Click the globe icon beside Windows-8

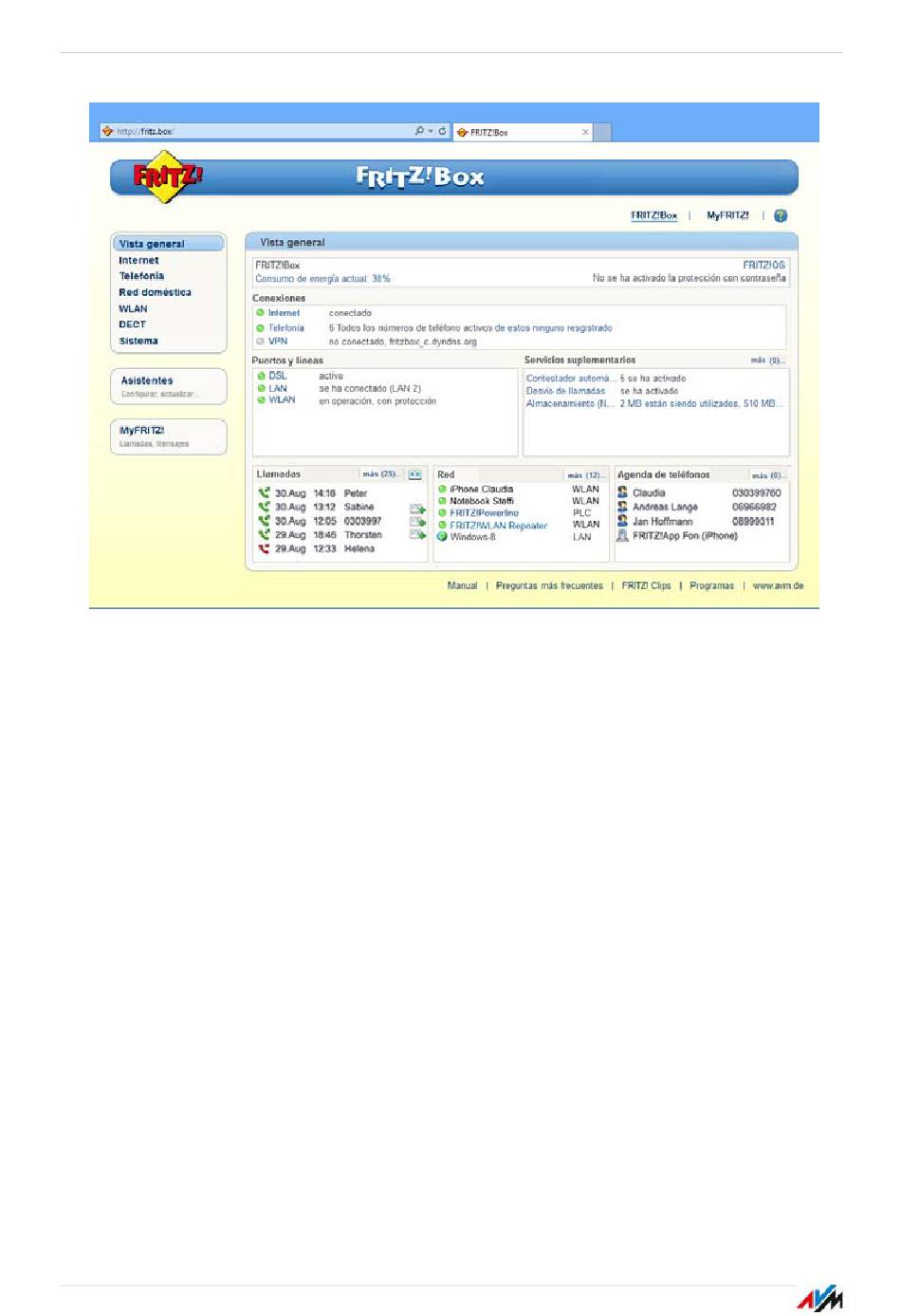point(442,537)
